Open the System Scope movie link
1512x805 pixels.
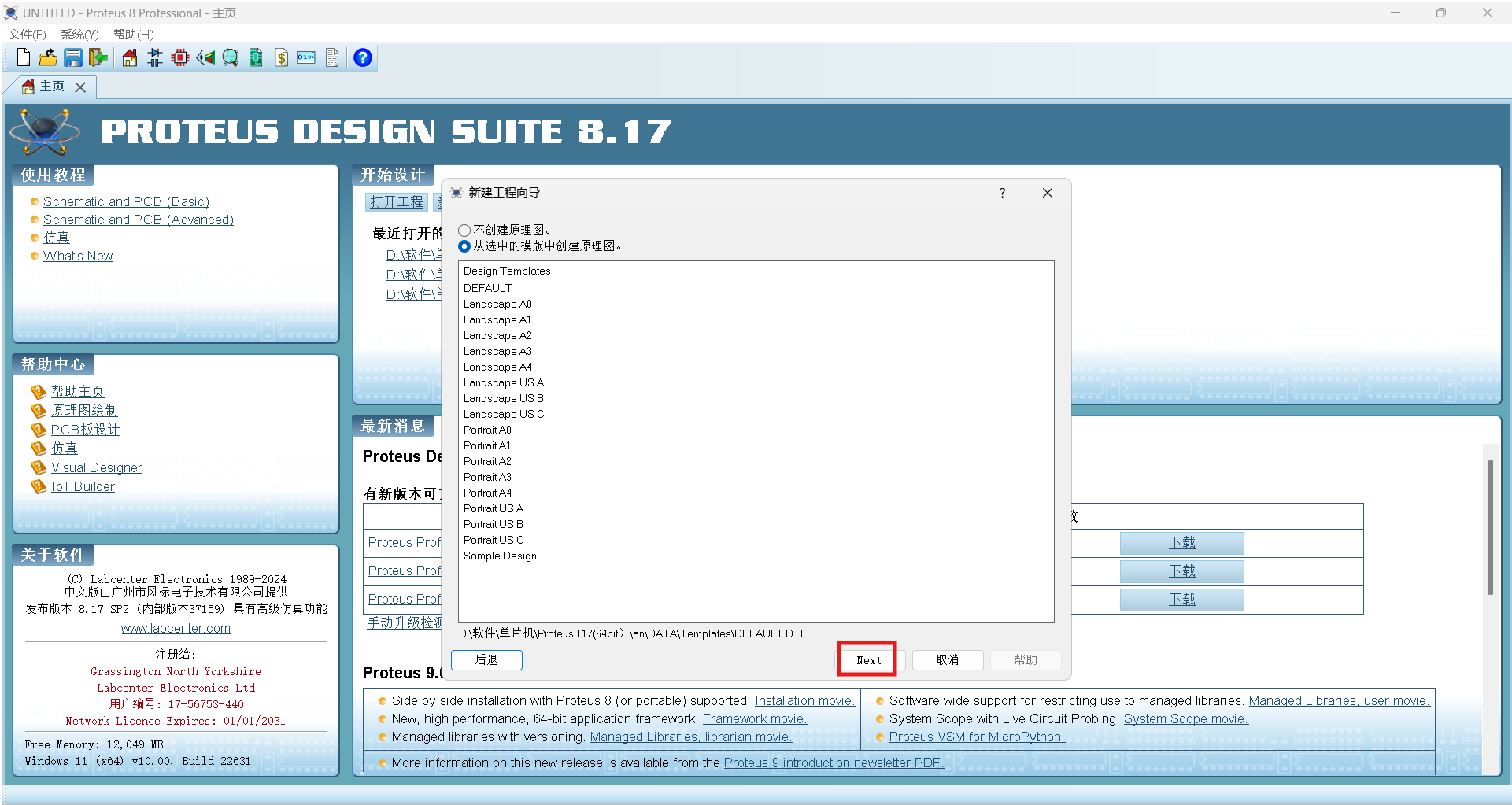pos(1186,718)
